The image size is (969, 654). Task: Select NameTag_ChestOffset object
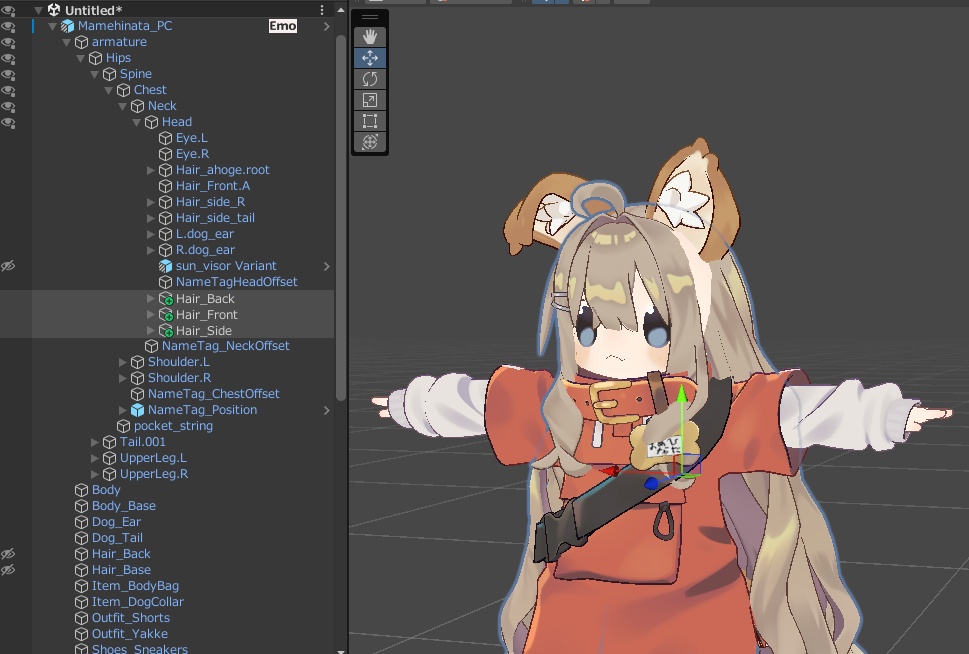click(213, 394)
